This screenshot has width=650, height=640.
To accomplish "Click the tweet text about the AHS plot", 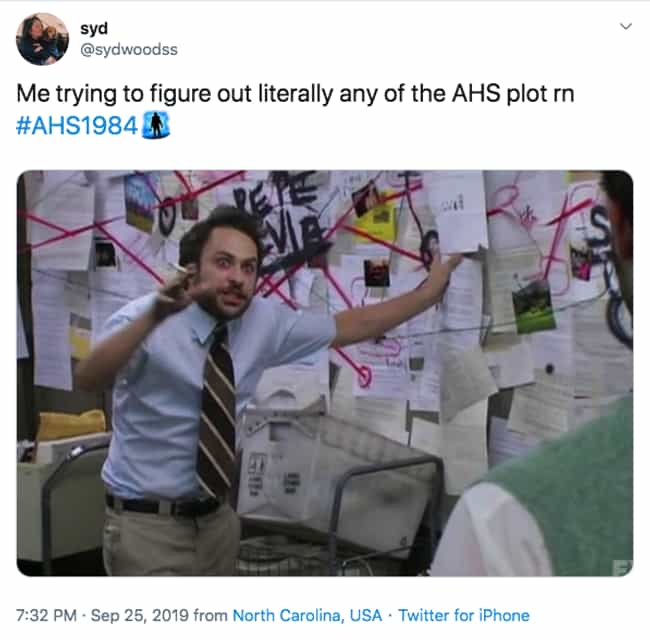I will pyautogui.click(x=295, y=94).
